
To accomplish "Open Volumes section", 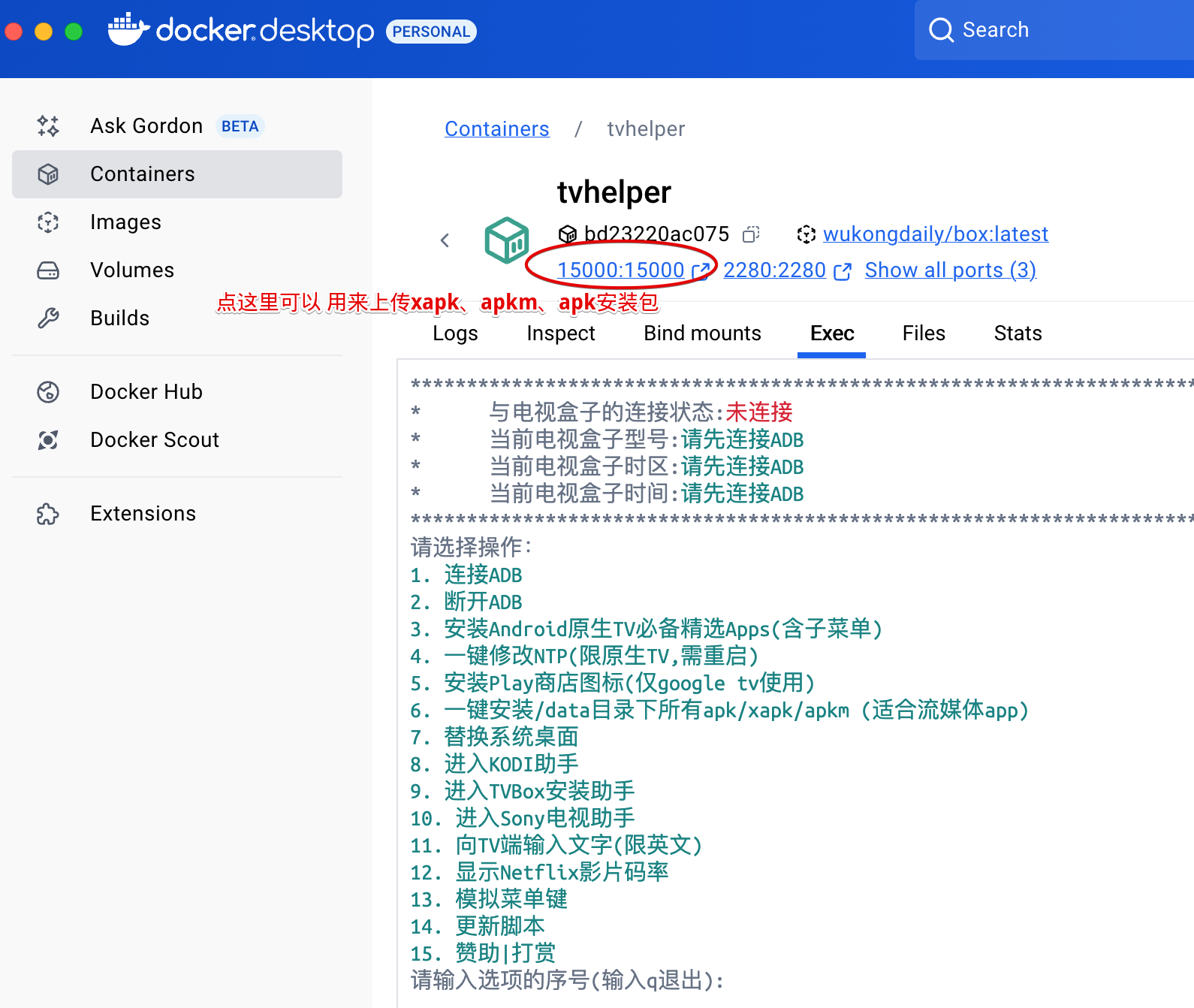I will point(177,270).
